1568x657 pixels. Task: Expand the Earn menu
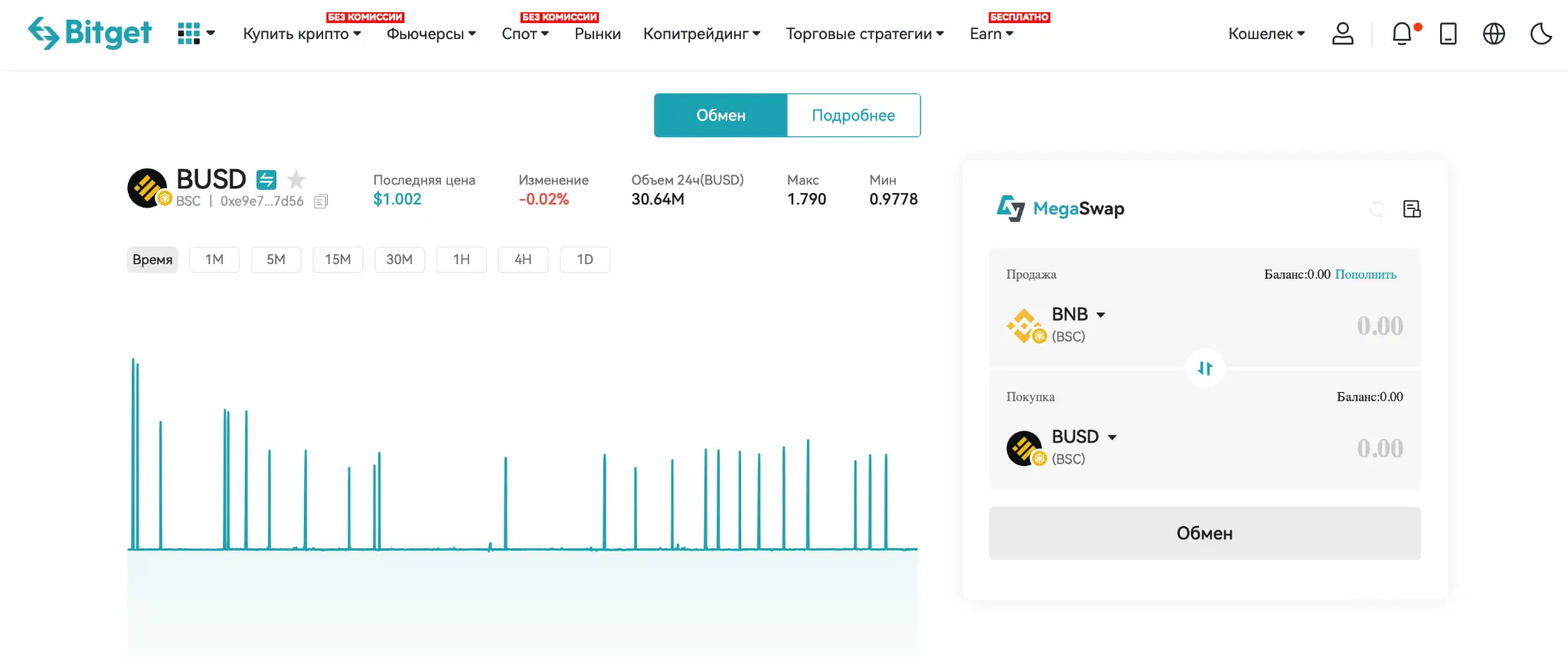[991, 34]
